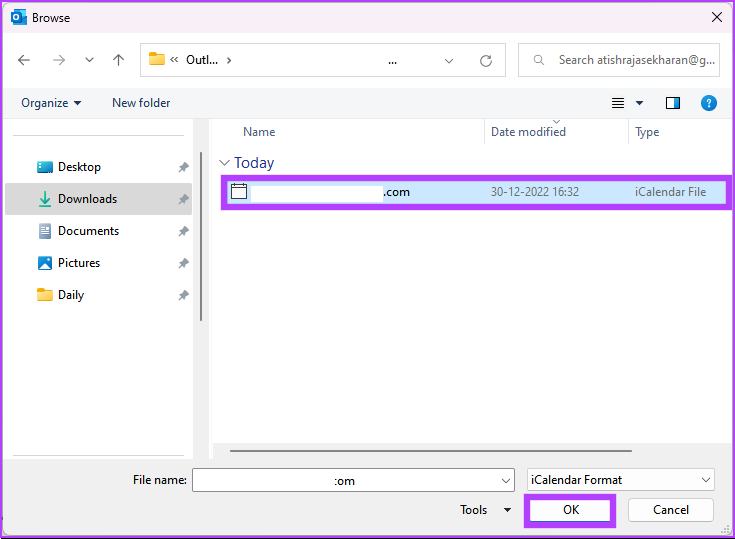Image resolution: width=735 pixels, height=539 pixels.
Task: Create a New folder
Action: tap(141, 103)
